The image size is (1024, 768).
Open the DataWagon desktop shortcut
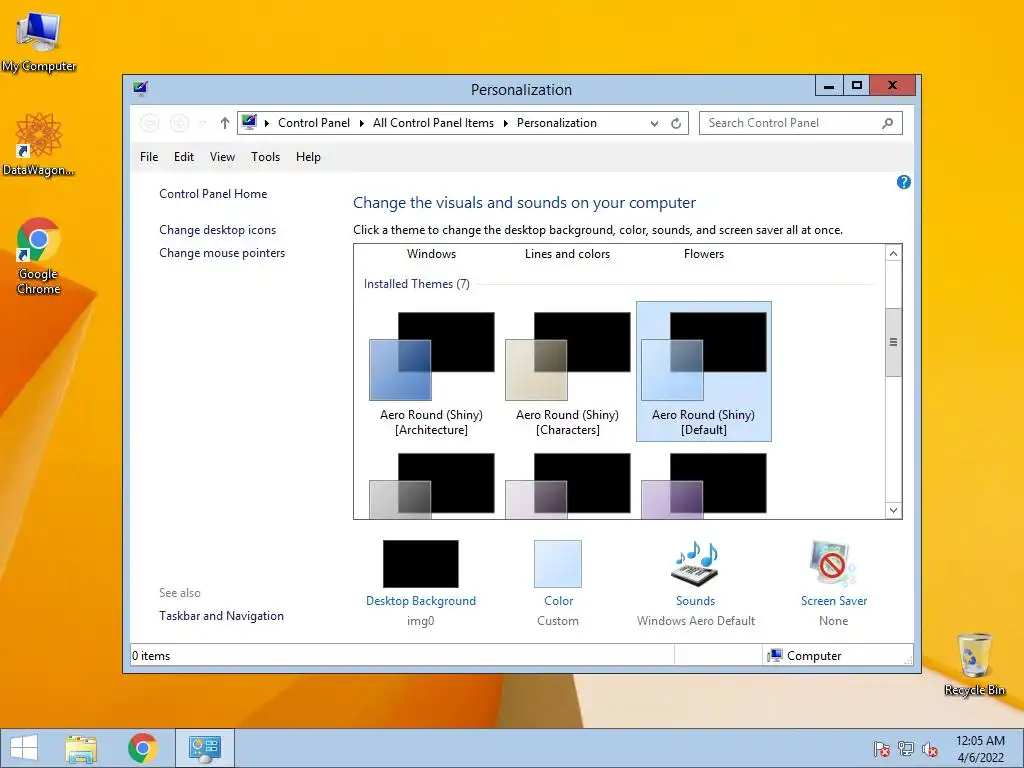coord(39,144)
